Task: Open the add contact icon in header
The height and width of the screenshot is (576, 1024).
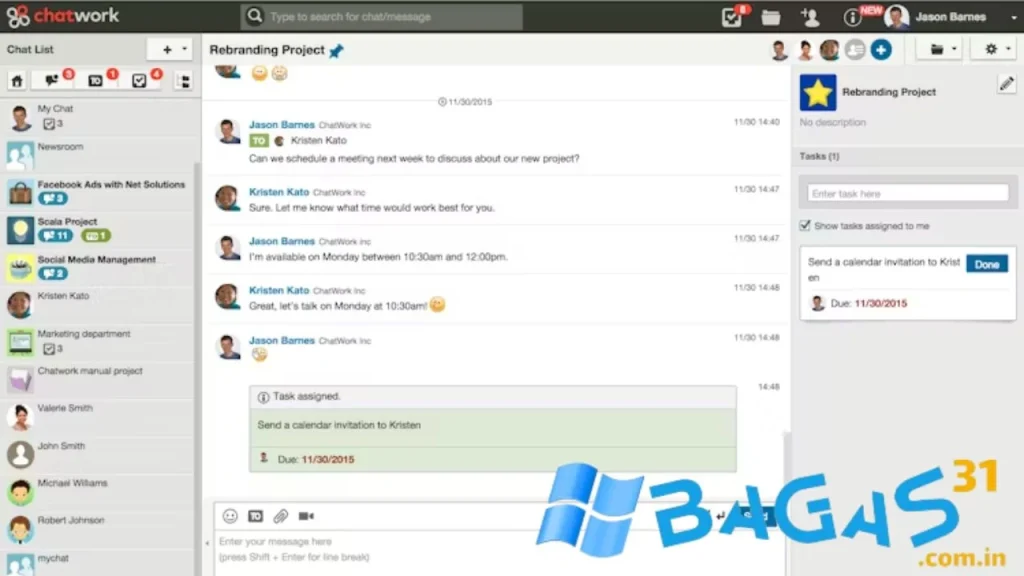Action: [810, 17]
